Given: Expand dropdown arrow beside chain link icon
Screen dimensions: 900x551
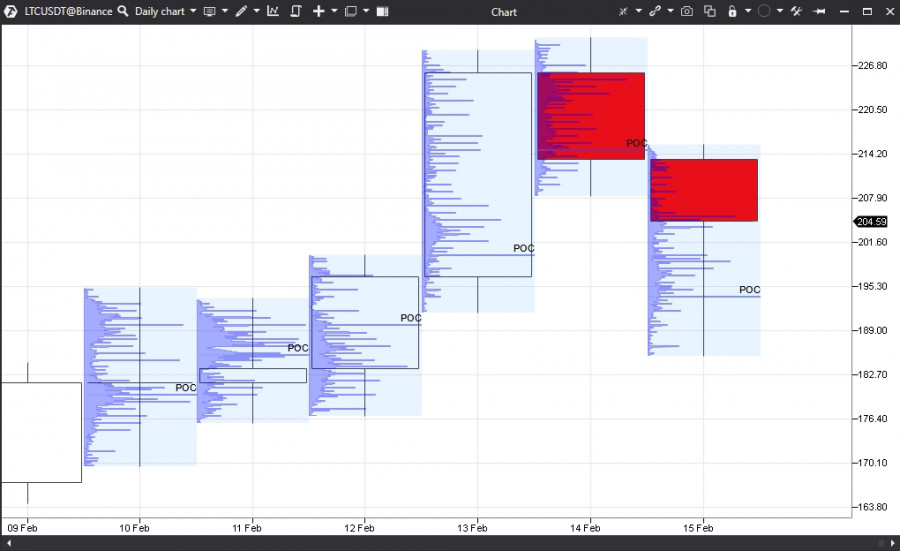Looking at the screenshot, I should coord(670,11).
